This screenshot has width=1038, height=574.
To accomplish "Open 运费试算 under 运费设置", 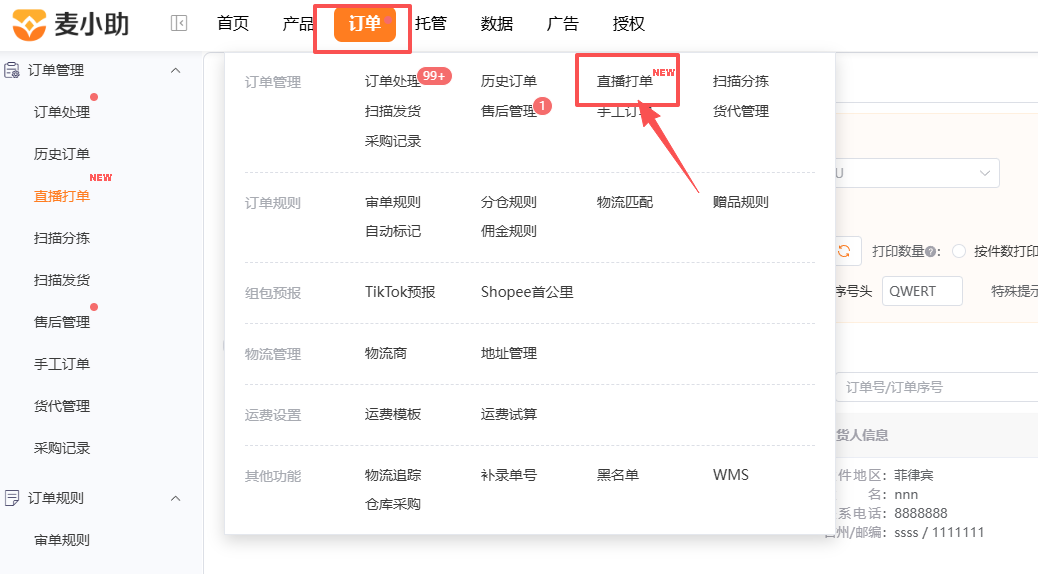I will pyautogui.click(x=508, y=414).
